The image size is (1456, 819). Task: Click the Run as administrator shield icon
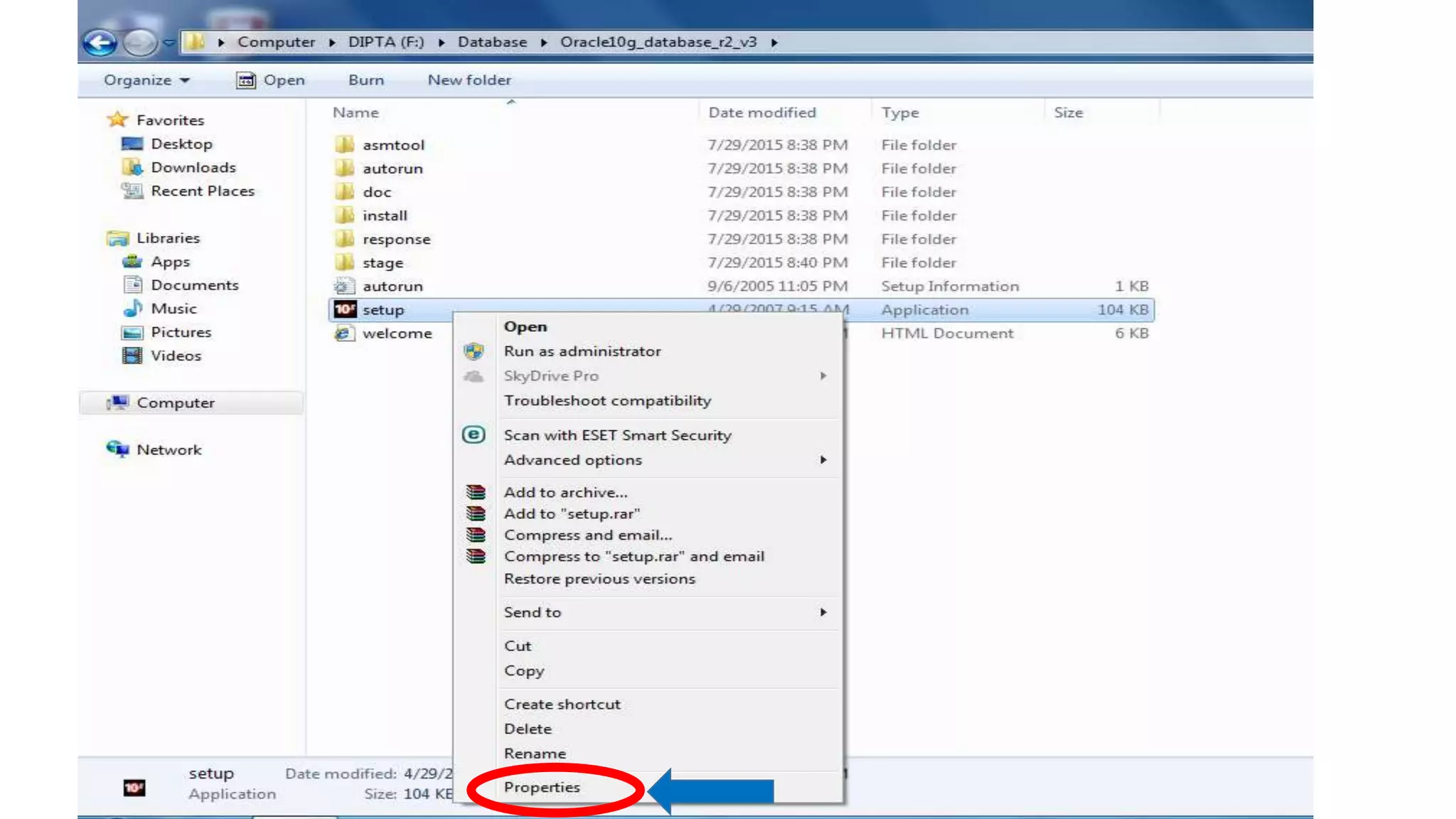click(x=473, y=351)
